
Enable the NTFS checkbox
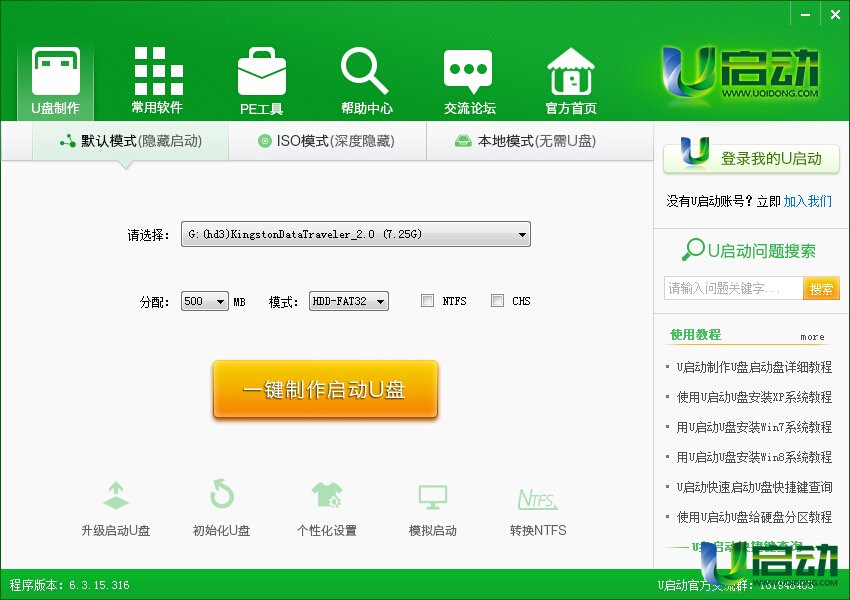point(427,300)
